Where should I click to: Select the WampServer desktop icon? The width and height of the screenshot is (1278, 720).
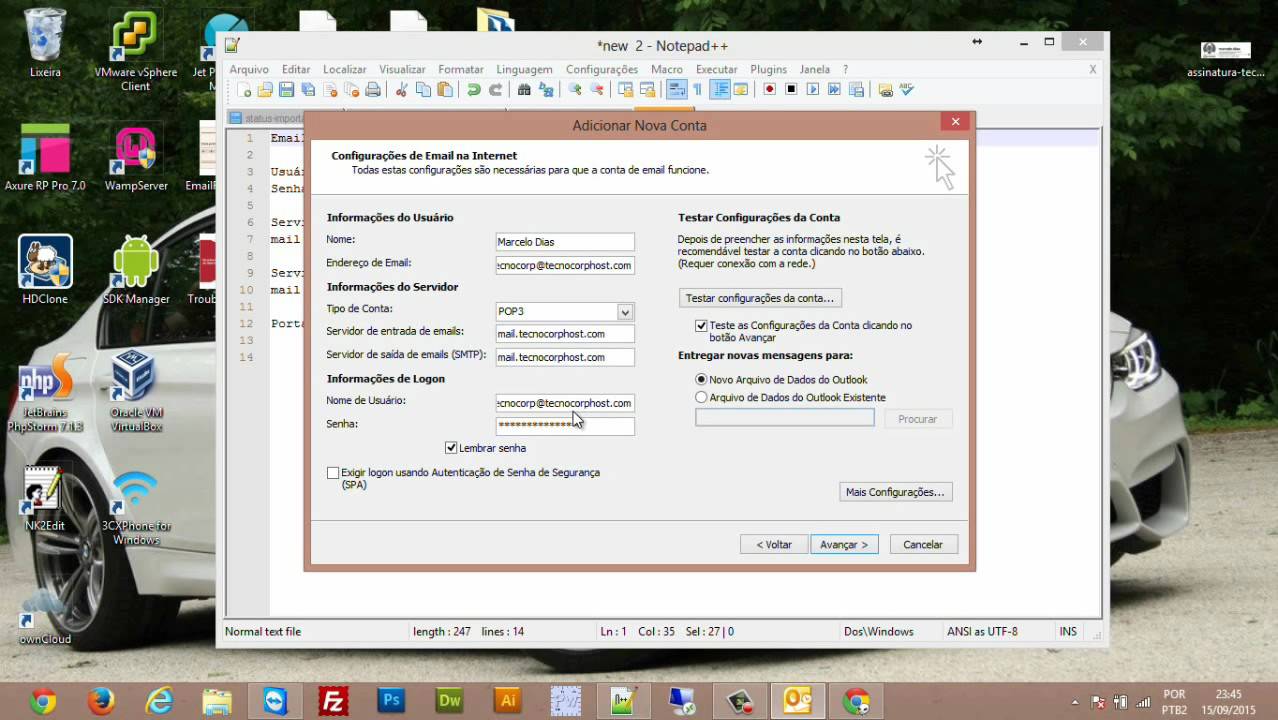[x=136, y=158]
